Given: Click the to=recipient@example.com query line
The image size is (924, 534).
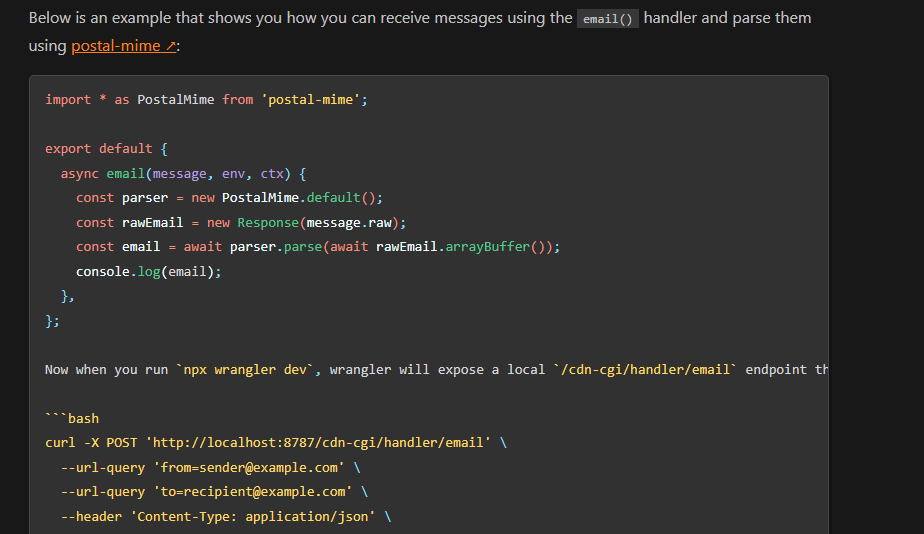Looking at the screenshot, I should point(214,492).
